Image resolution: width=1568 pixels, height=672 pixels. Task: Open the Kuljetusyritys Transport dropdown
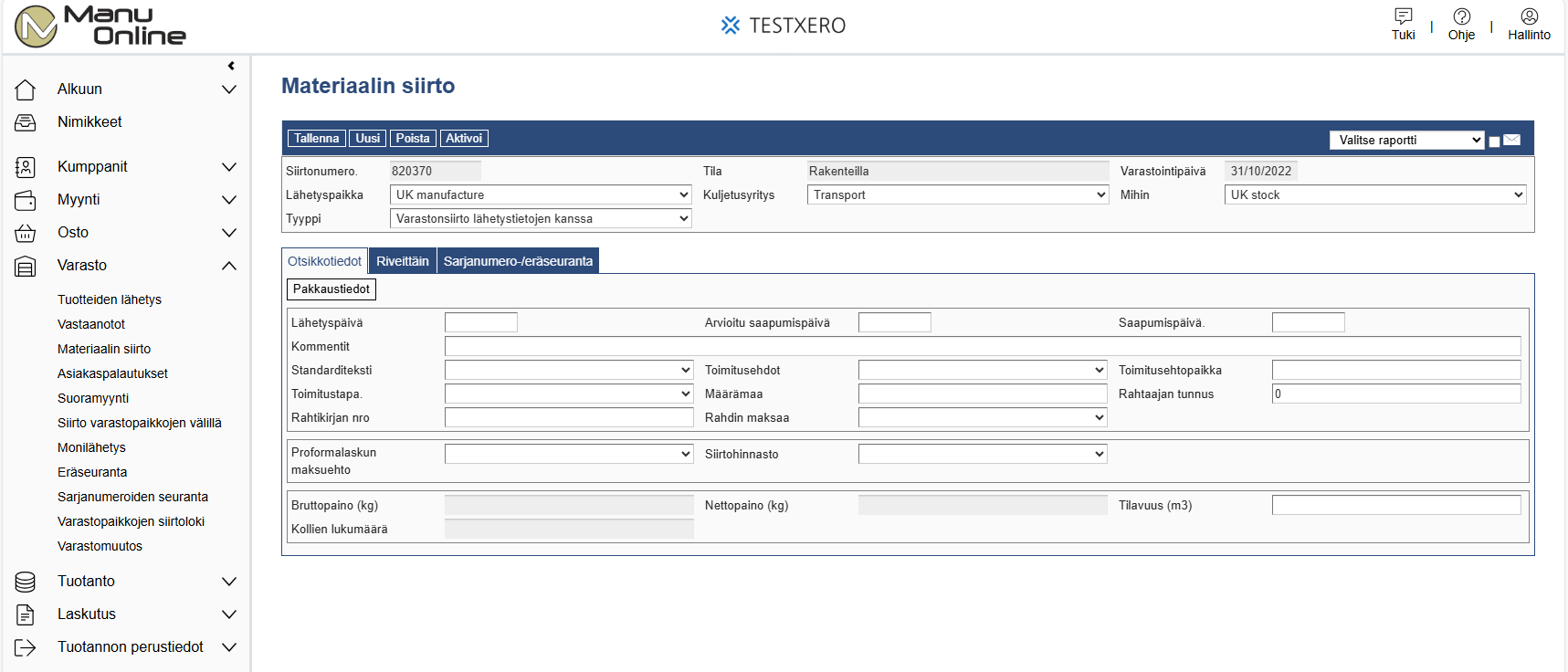point(958,194)
